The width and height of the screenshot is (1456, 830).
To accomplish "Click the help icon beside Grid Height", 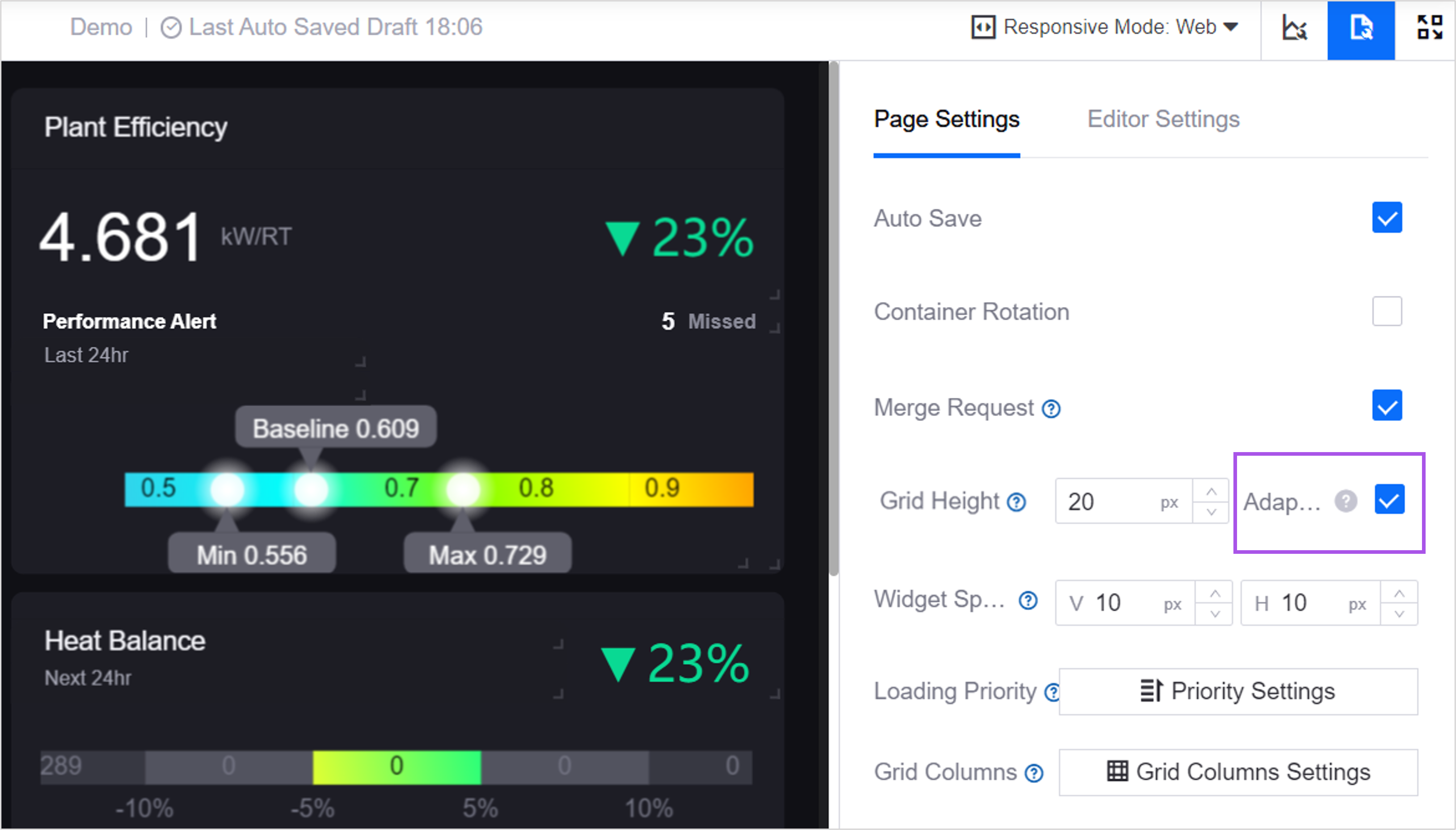I will [x=1017, y=502].
